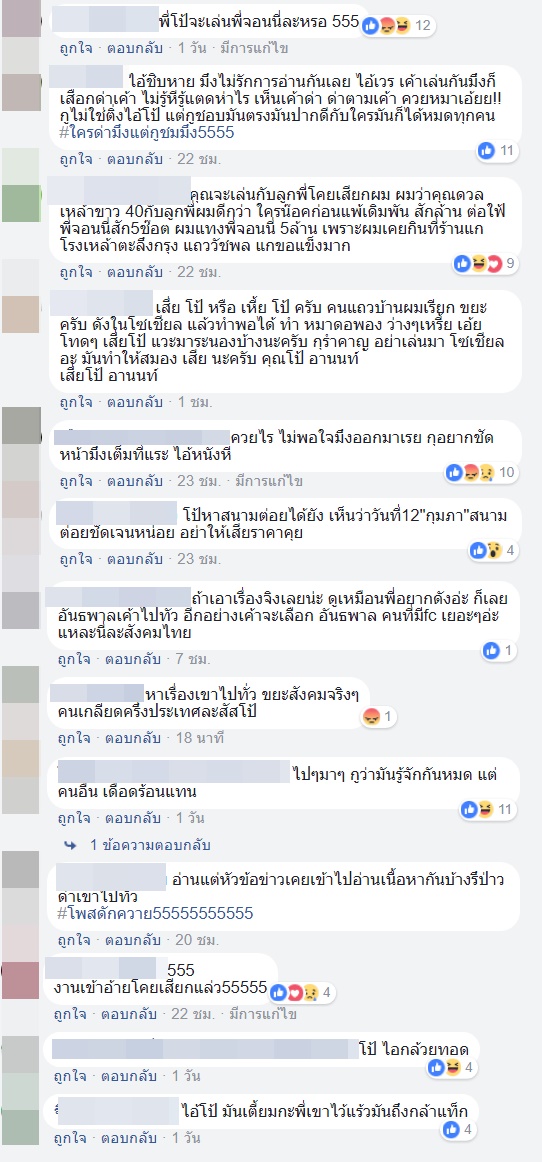Click ถูกใจ under the comment posted 1 ชม. ago

[x=75, y=402]
